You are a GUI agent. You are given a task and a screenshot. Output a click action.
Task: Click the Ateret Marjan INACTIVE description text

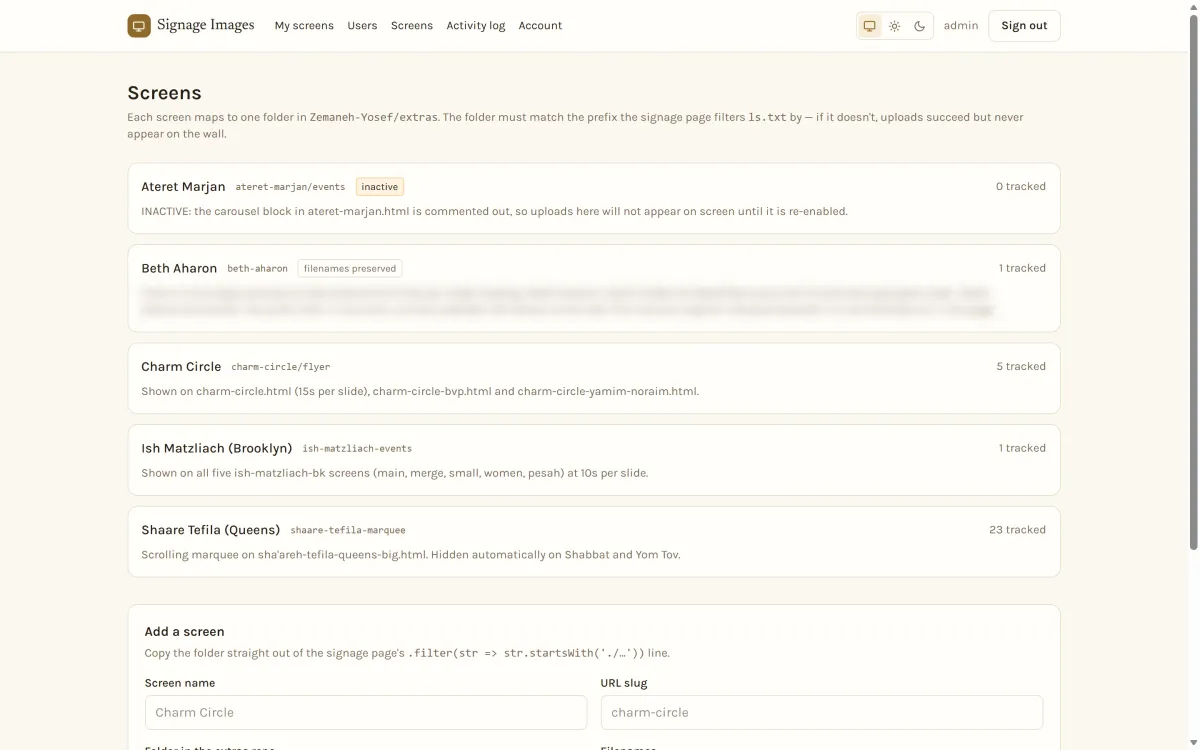(494, 212)
